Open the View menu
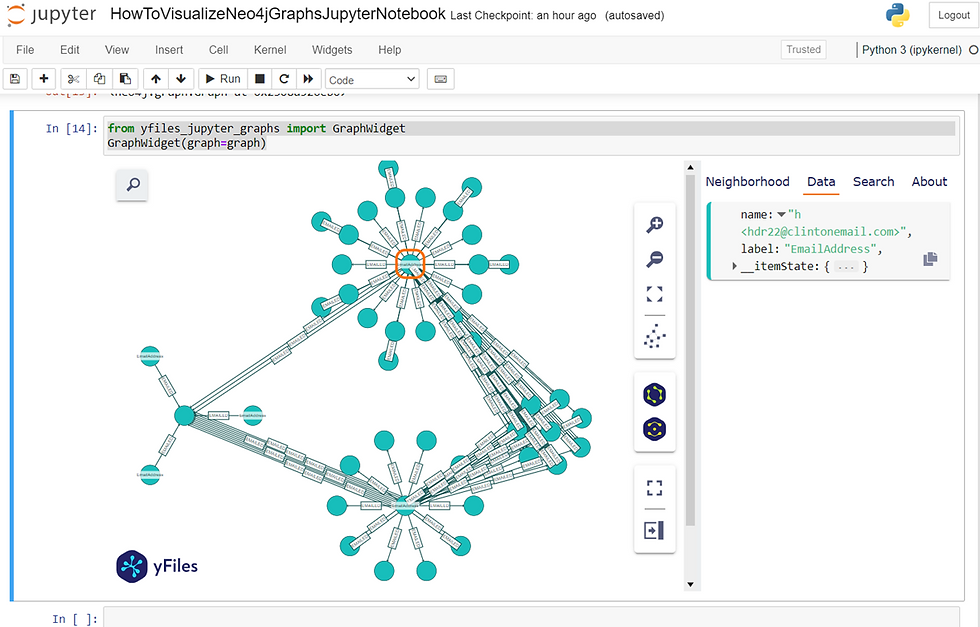The image size is (980, 627). (x=117, y=50)
